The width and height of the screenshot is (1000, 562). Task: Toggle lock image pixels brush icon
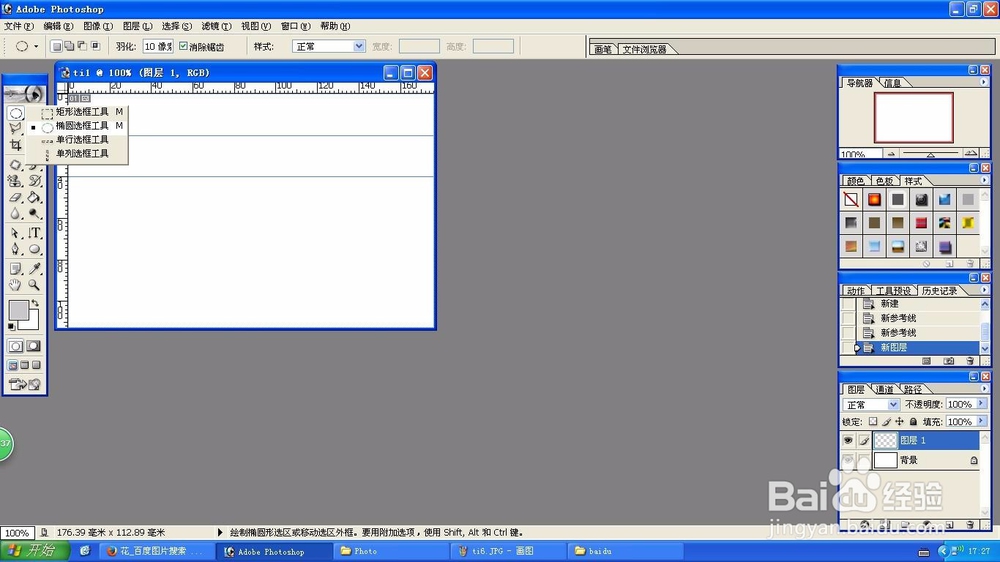click(886, 422)
